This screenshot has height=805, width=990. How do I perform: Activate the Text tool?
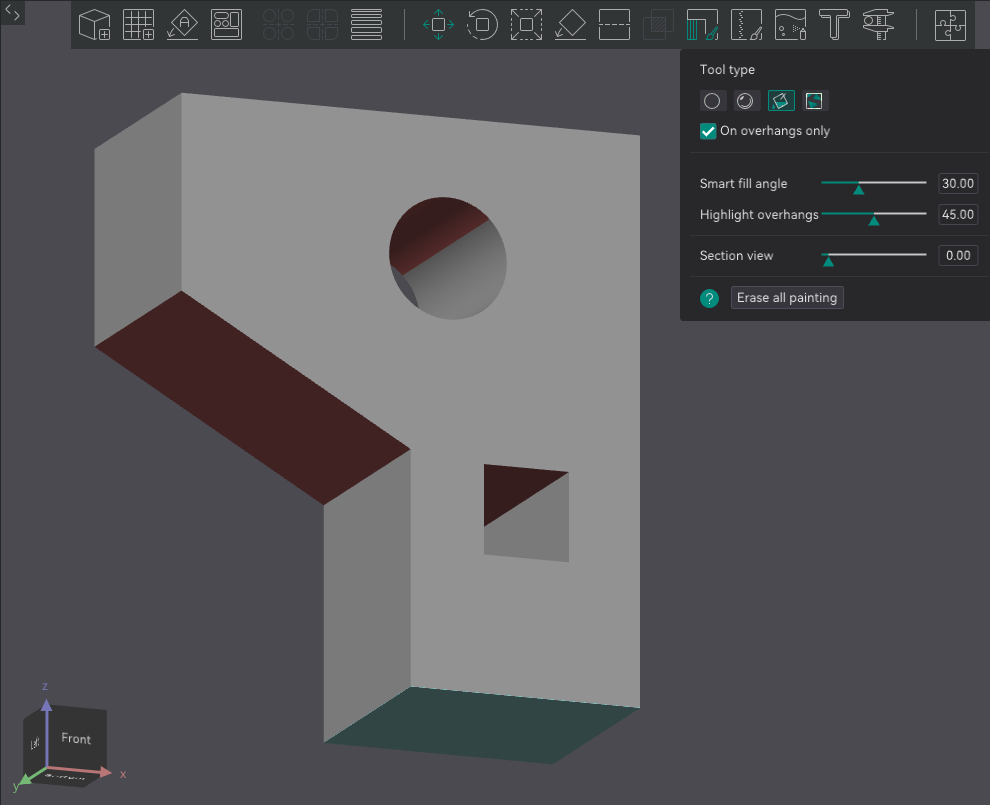[x=834, y=25]
